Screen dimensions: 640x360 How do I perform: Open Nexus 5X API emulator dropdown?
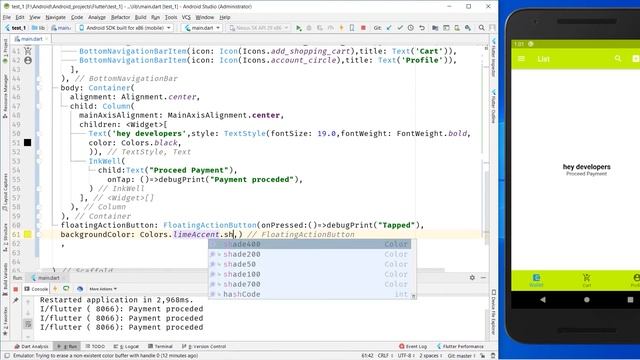click(259, 28)
